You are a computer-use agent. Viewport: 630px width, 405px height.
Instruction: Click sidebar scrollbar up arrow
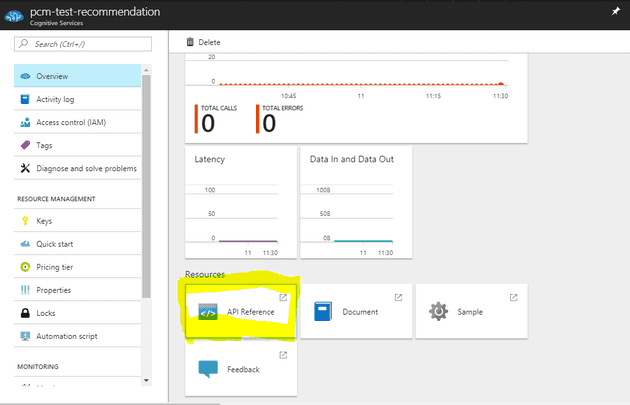click(146, 70)
